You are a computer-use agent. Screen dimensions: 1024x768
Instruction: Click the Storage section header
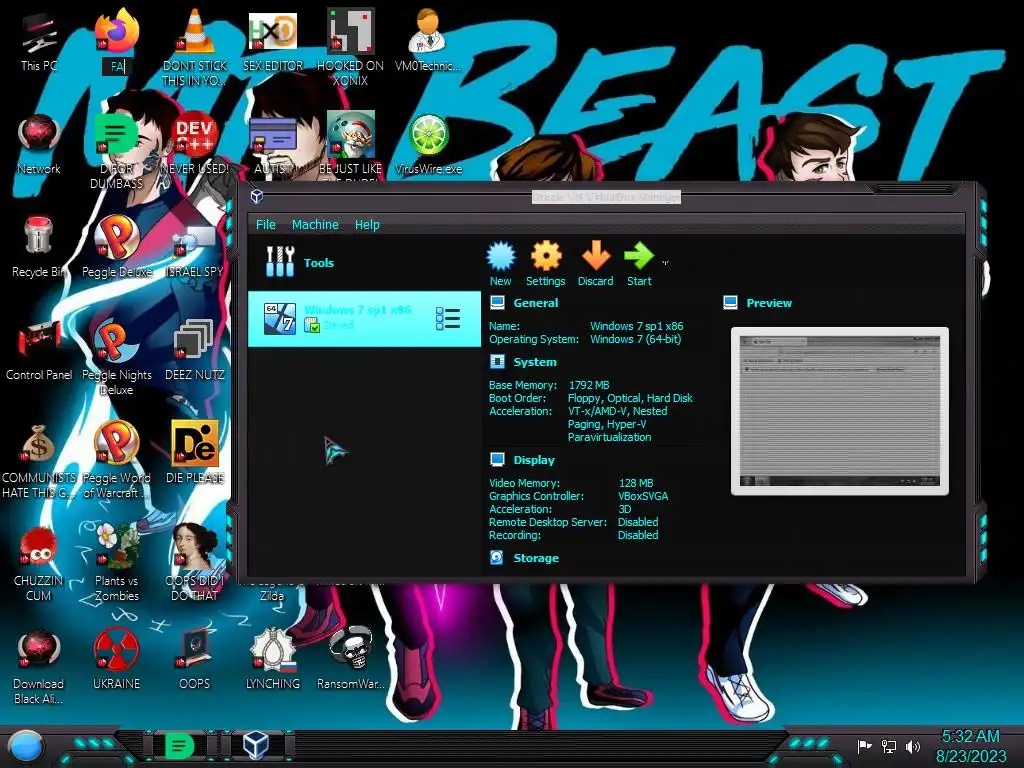pyautogui.click(x=536, y=558)
